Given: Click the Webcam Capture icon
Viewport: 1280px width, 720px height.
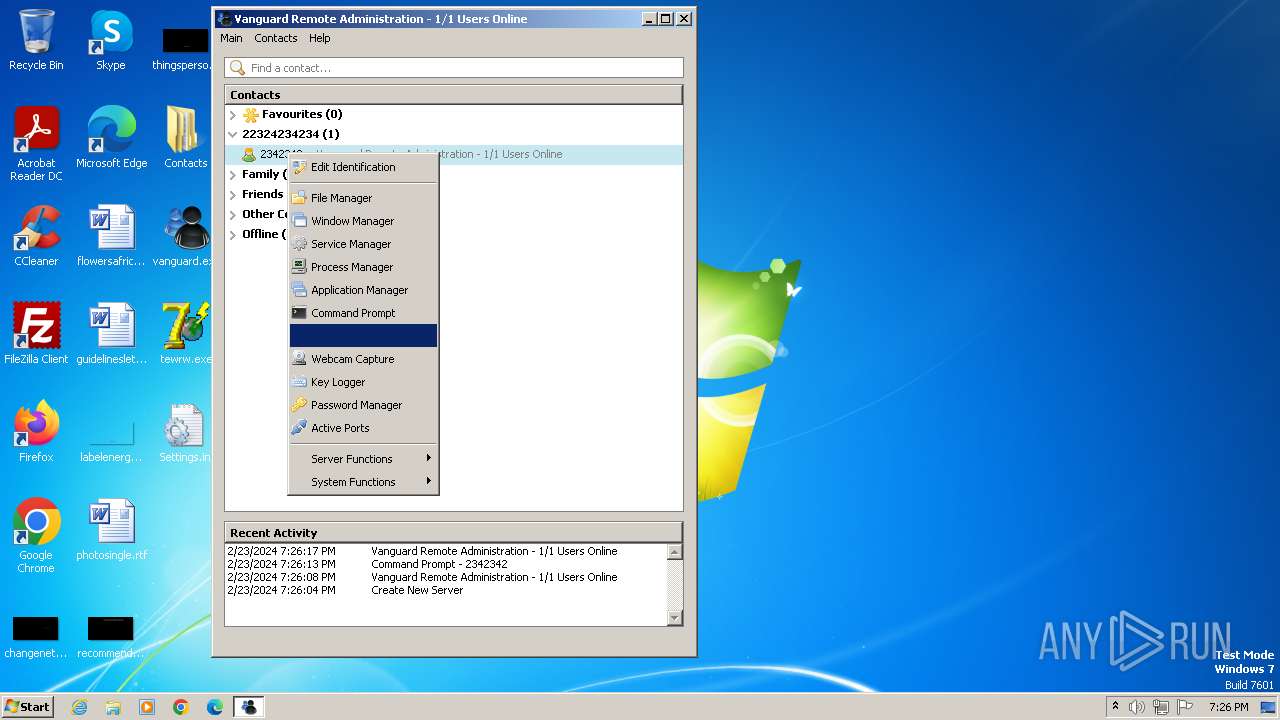Looking at the screenshot, I should click(x=299, y=359).
